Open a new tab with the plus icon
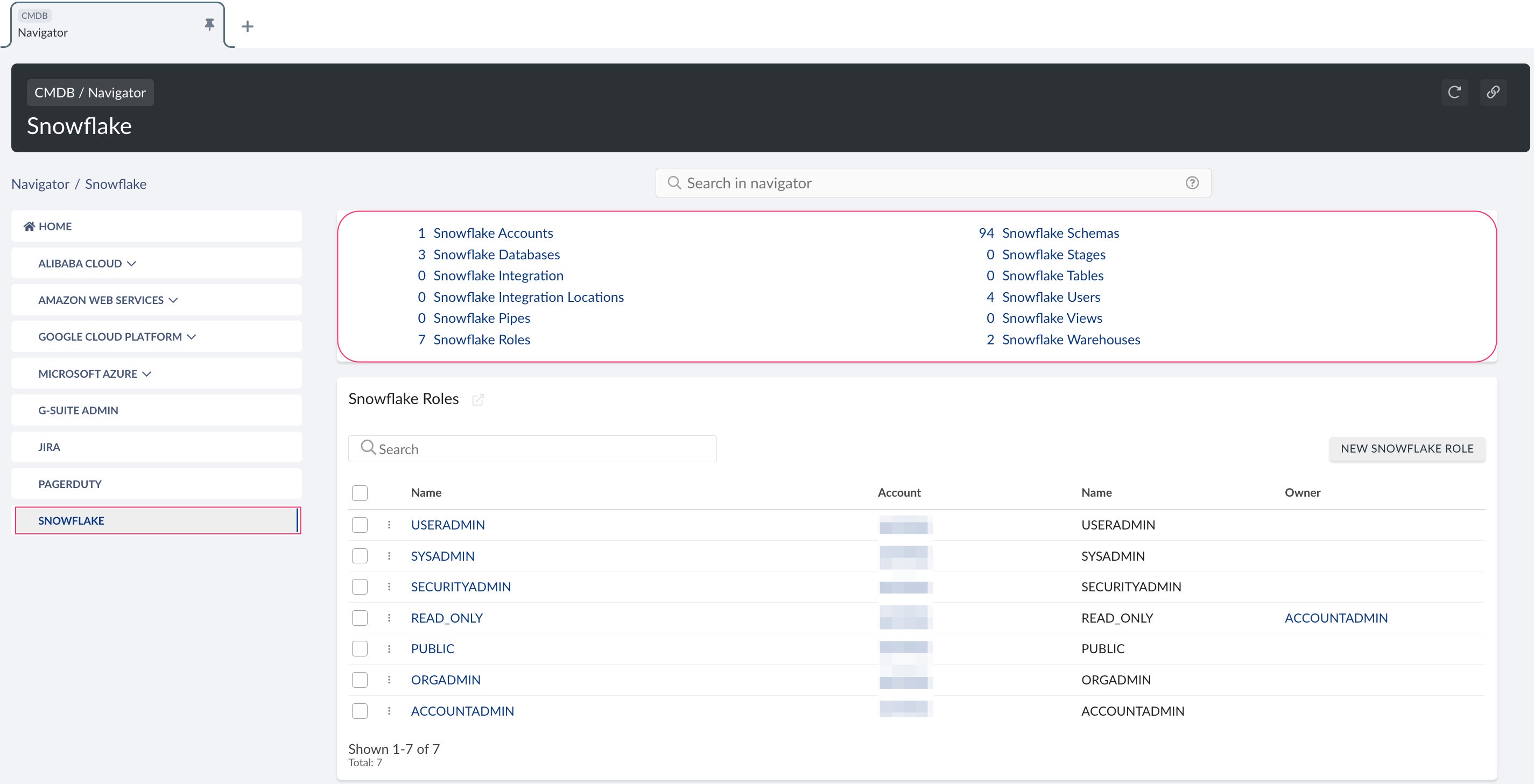 pos(248,26)
